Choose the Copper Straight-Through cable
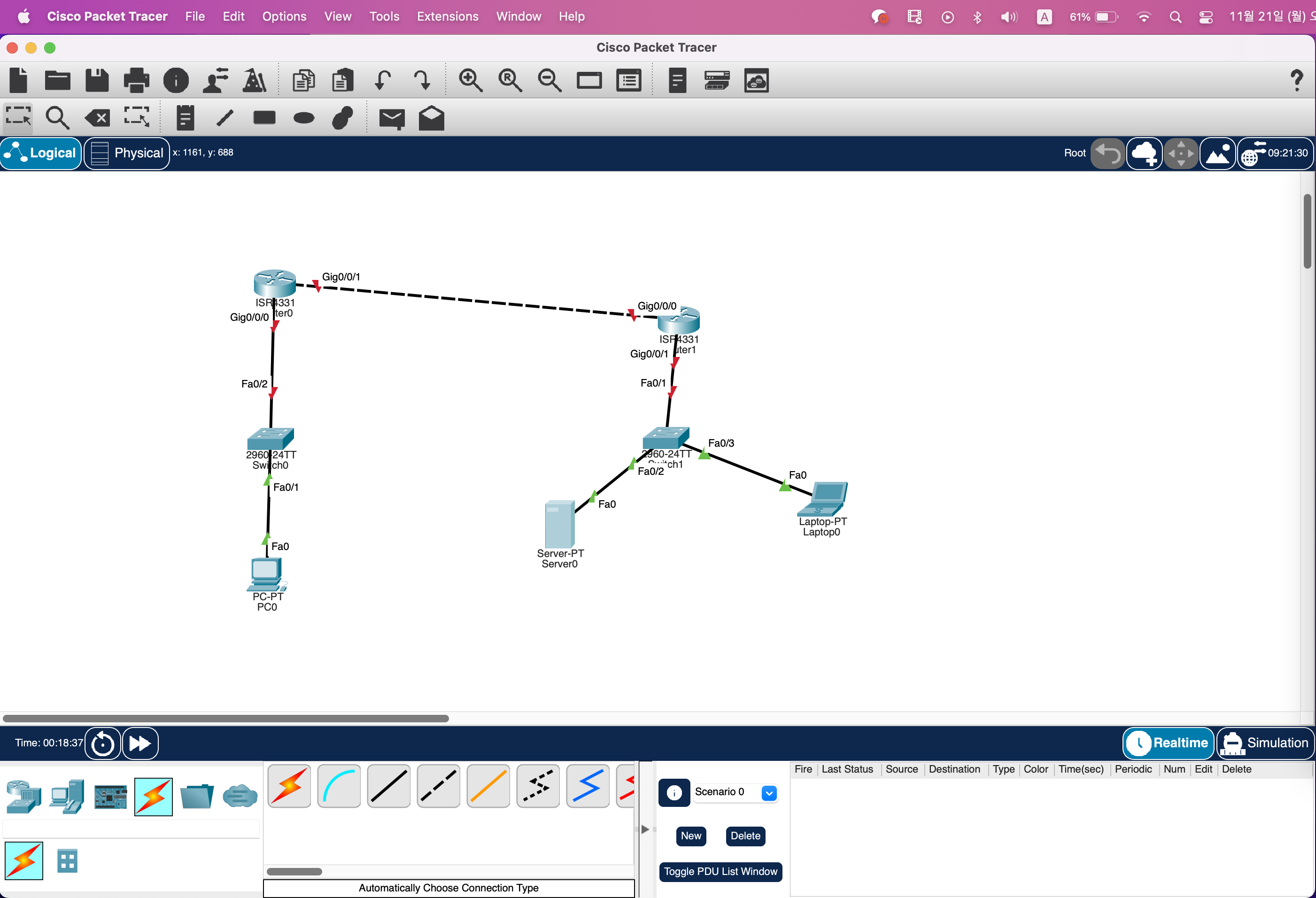Viewport: 1316px width, 898px height. [388, 786]
